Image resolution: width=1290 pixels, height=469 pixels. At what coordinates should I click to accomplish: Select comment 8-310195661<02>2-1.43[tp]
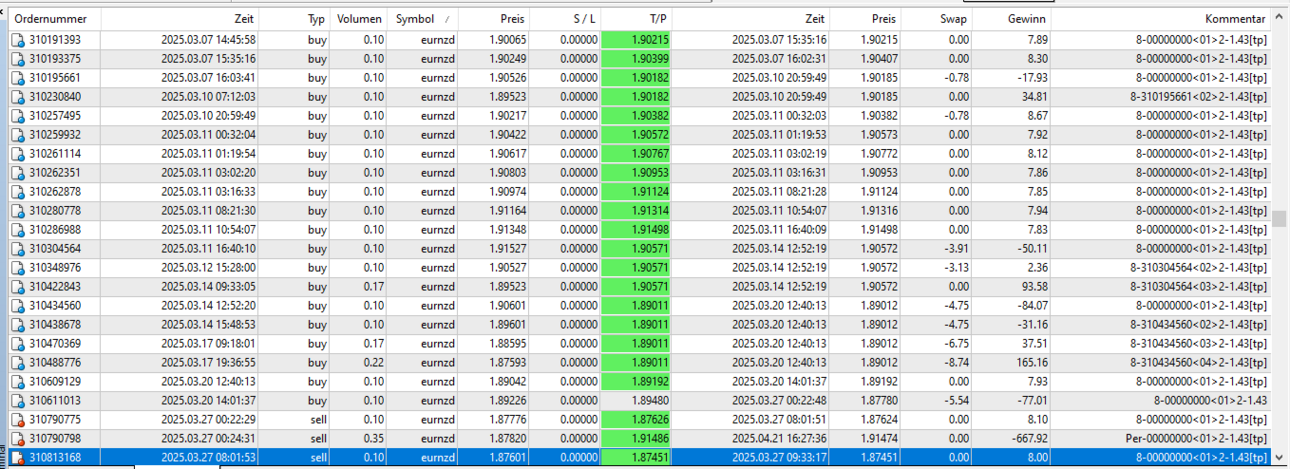[x=1199, y=97]
